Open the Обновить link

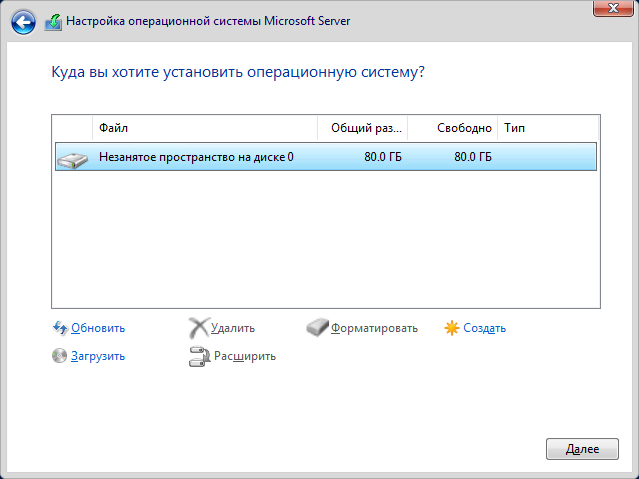click(x=98, y=328)
